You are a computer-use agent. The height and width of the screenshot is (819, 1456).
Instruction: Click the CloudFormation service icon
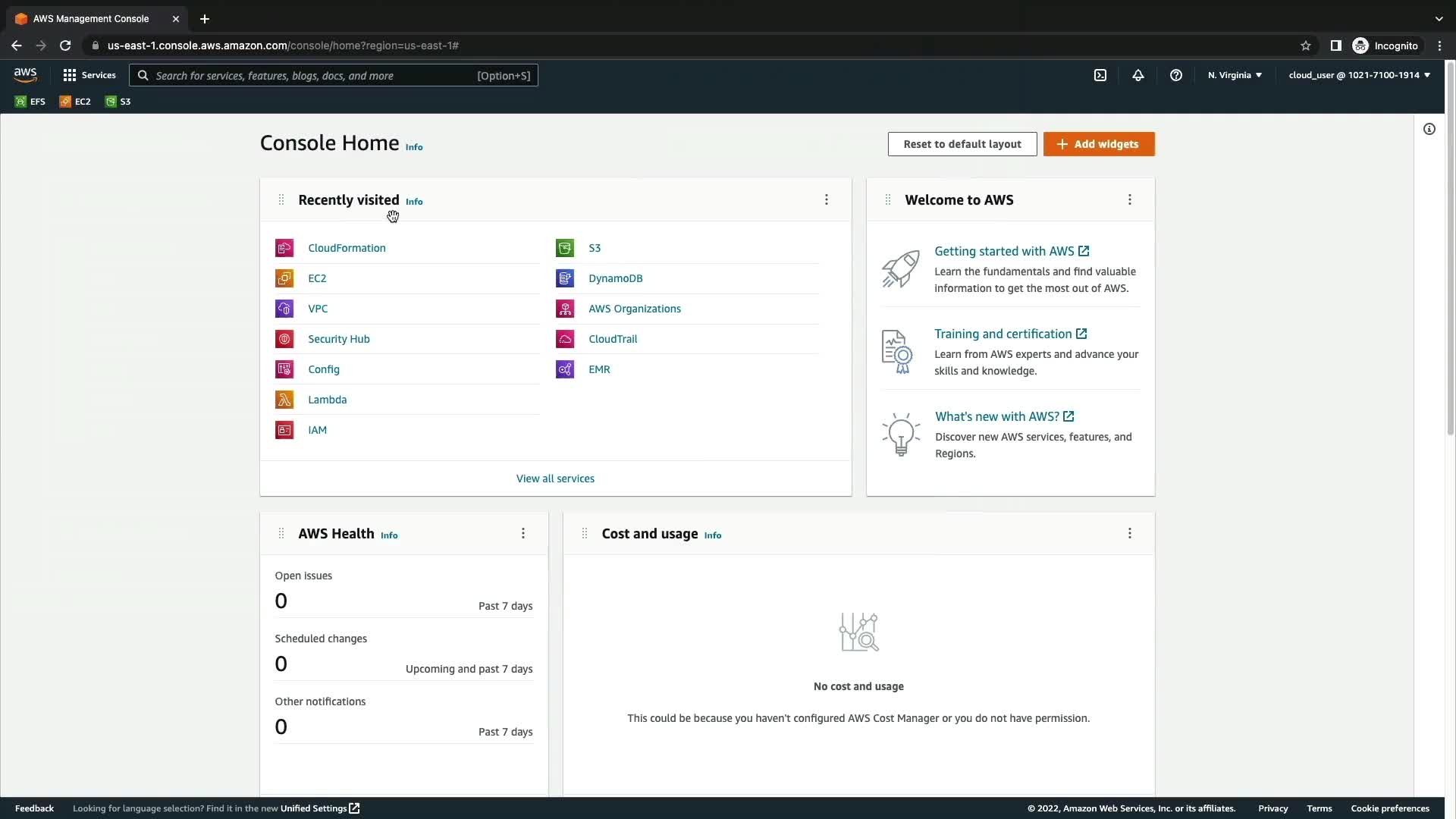coord(284,248)
